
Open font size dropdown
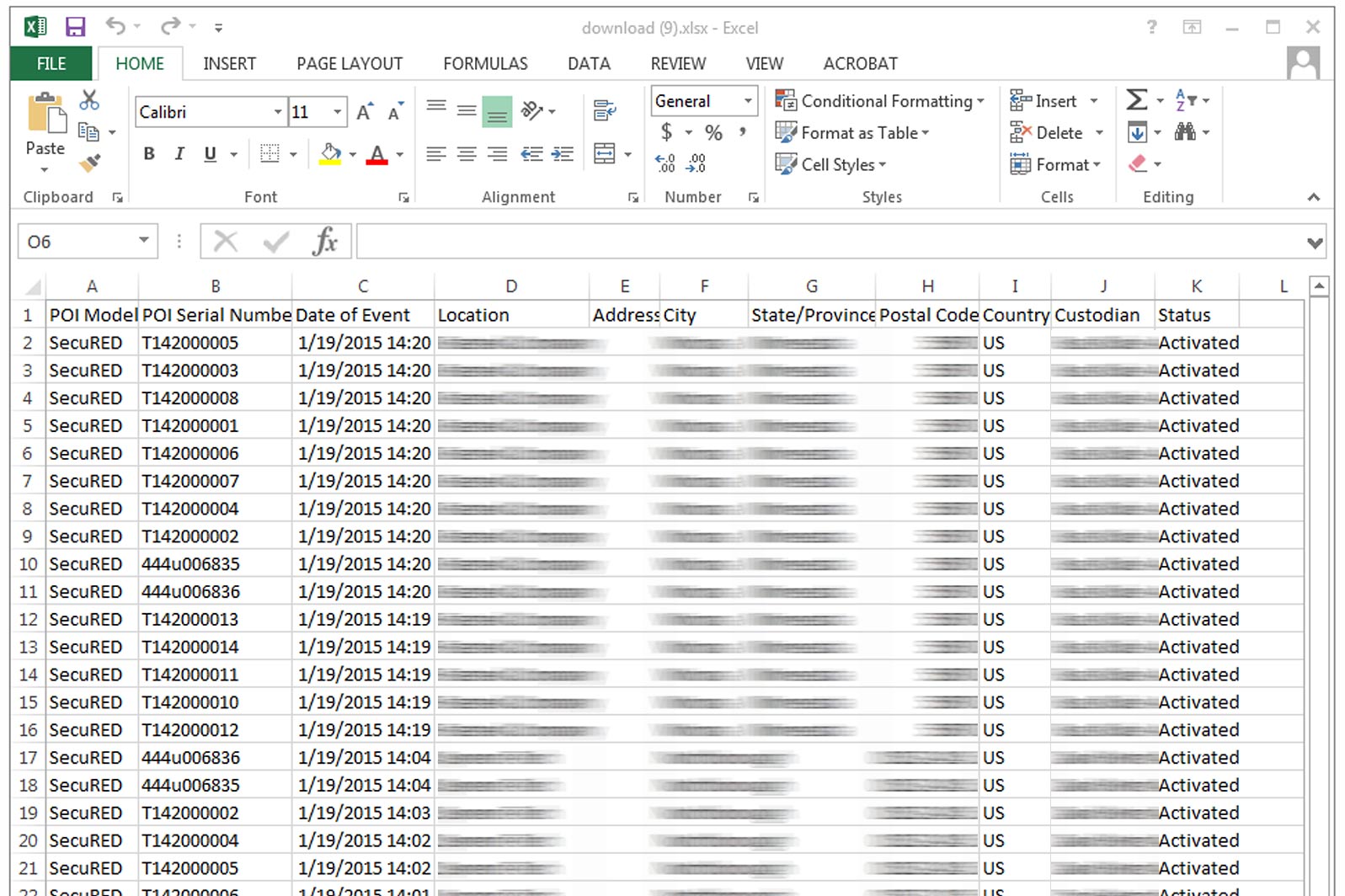(338, 112)
